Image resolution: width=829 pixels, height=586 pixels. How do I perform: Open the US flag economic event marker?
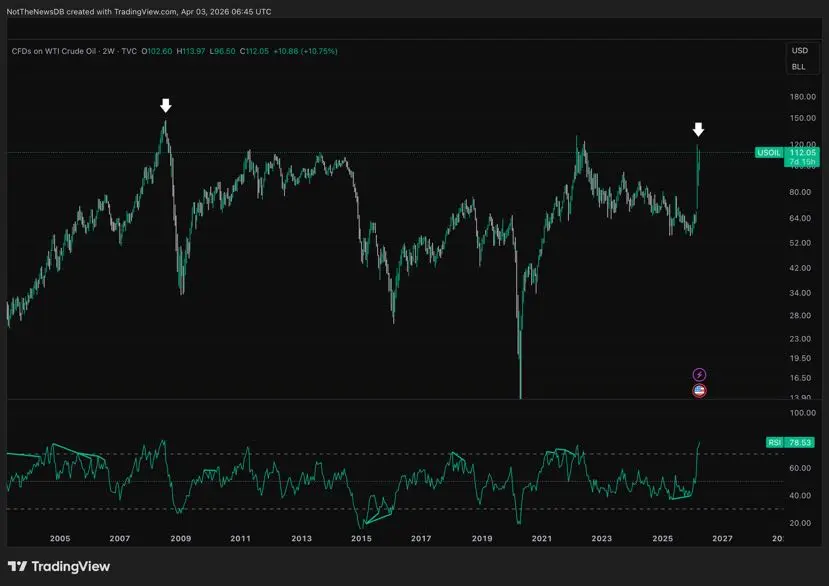(699, 391)
